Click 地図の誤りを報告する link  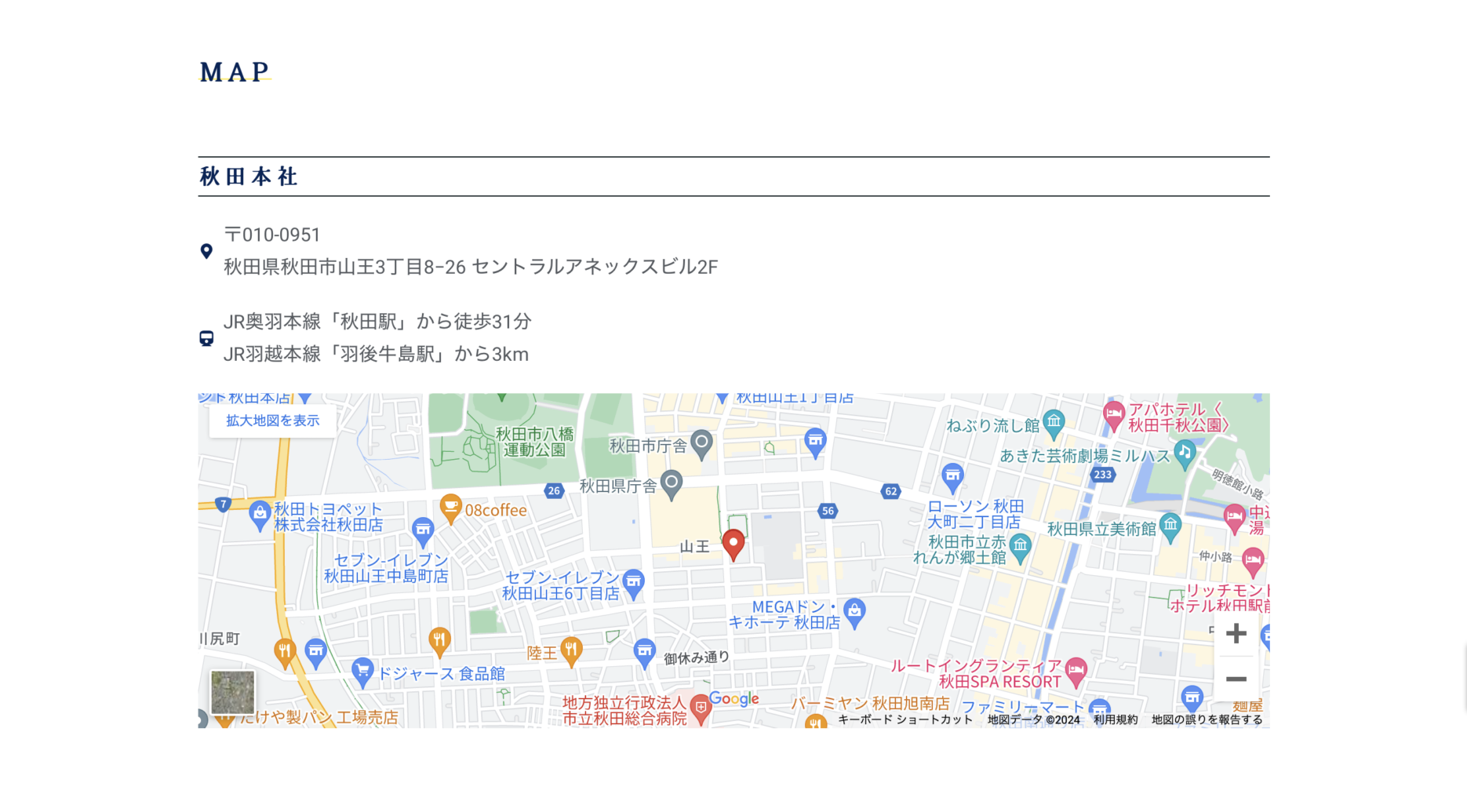[1207, 719]
